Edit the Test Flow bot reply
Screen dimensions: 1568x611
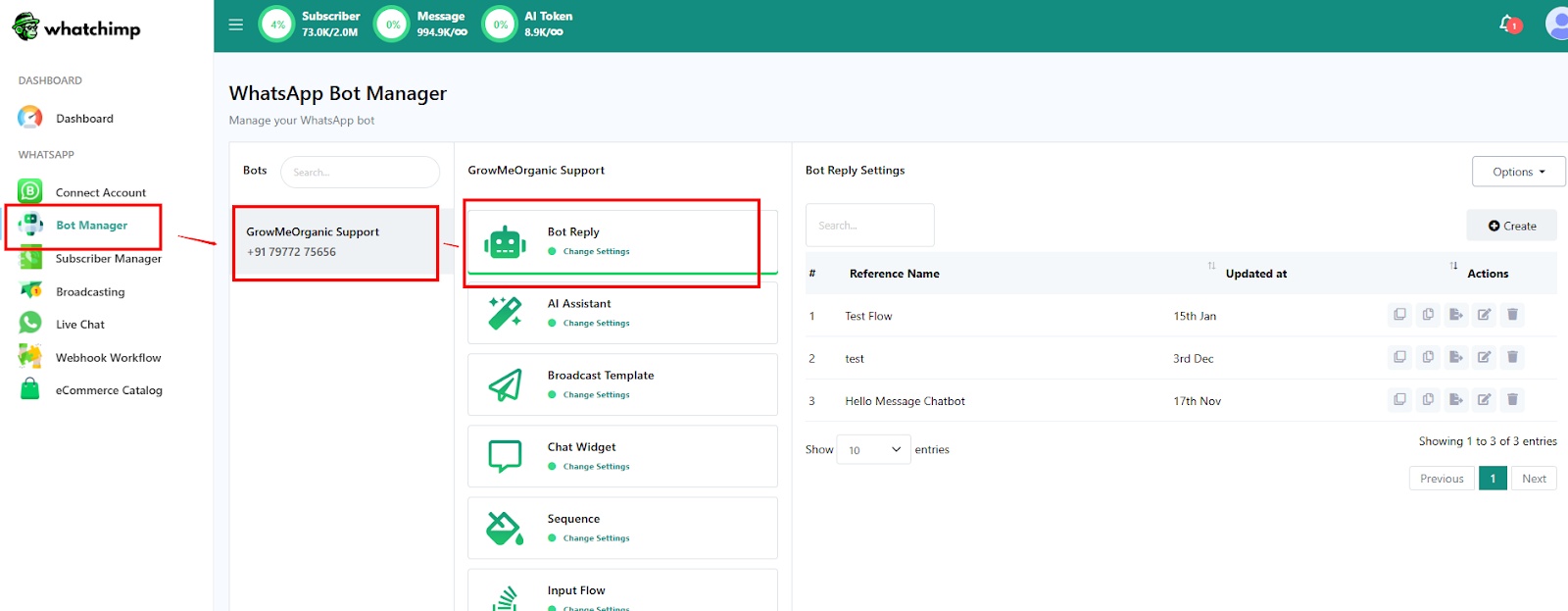(1485, 315)
